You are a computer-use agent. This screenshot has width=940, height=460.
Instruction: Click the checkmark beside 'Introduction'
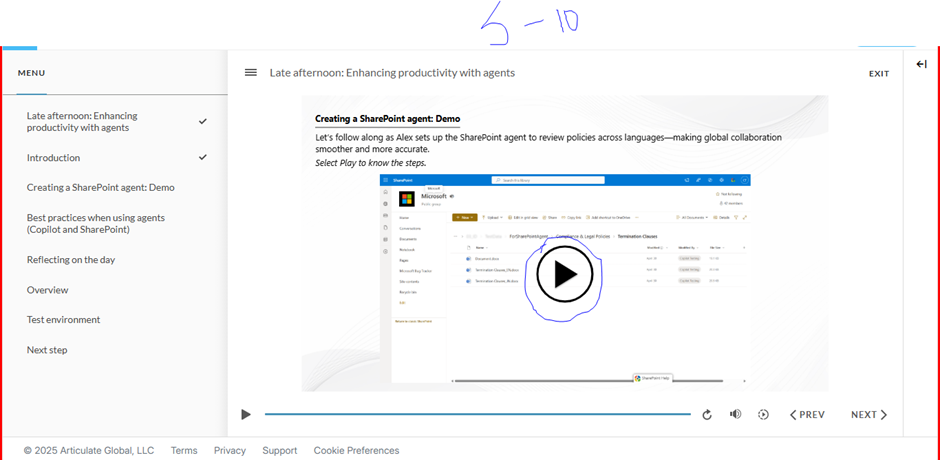(203, 157)
